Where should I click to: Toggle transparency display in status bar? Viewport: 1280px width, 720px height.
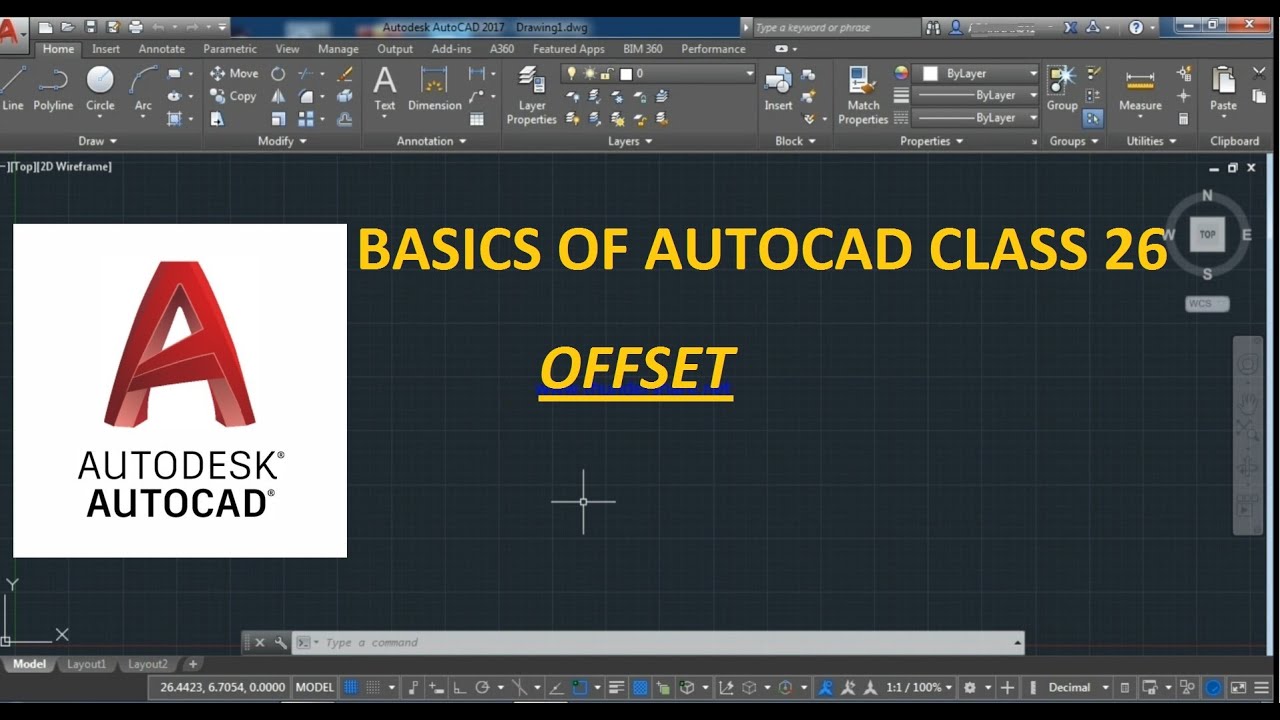[640, 688]
